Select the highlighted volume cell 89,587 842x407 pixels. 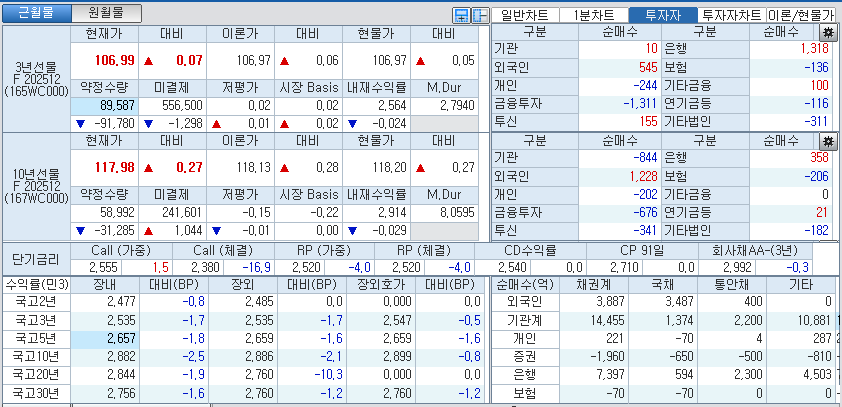coord(104,105)
